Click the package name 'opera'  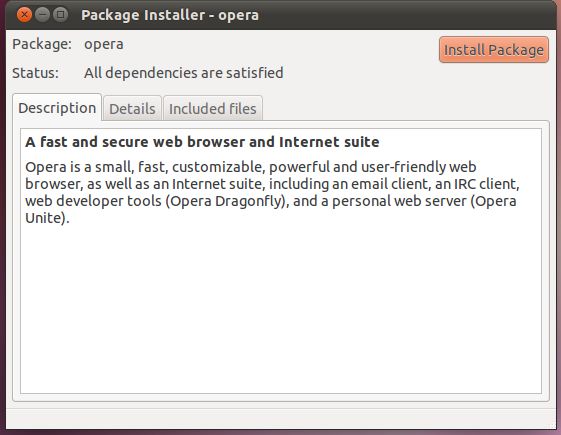tap(104, 45)
